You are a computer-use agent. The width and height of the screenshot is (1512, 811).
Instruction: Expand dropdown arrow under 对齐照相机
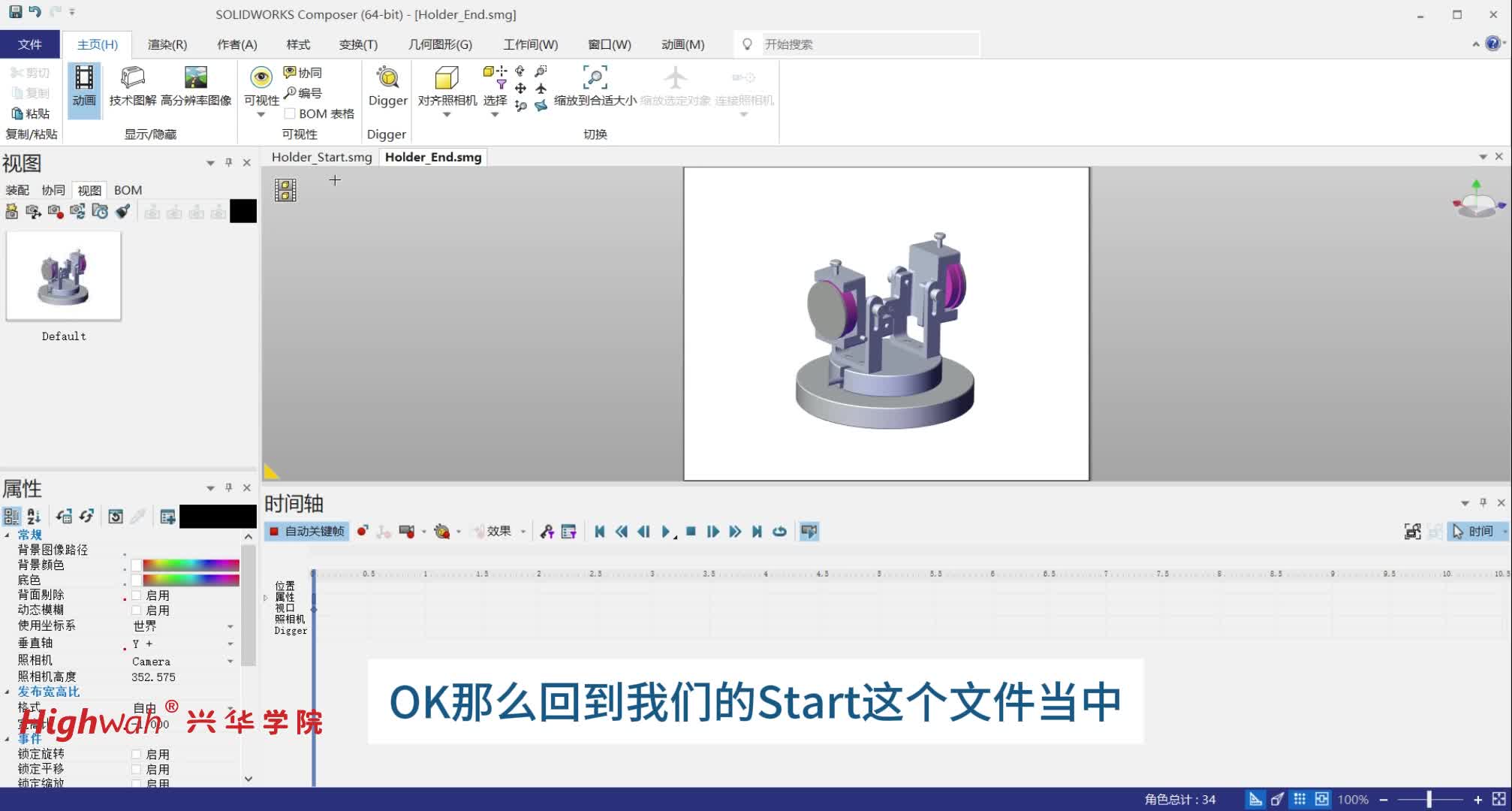click(447, 115)
